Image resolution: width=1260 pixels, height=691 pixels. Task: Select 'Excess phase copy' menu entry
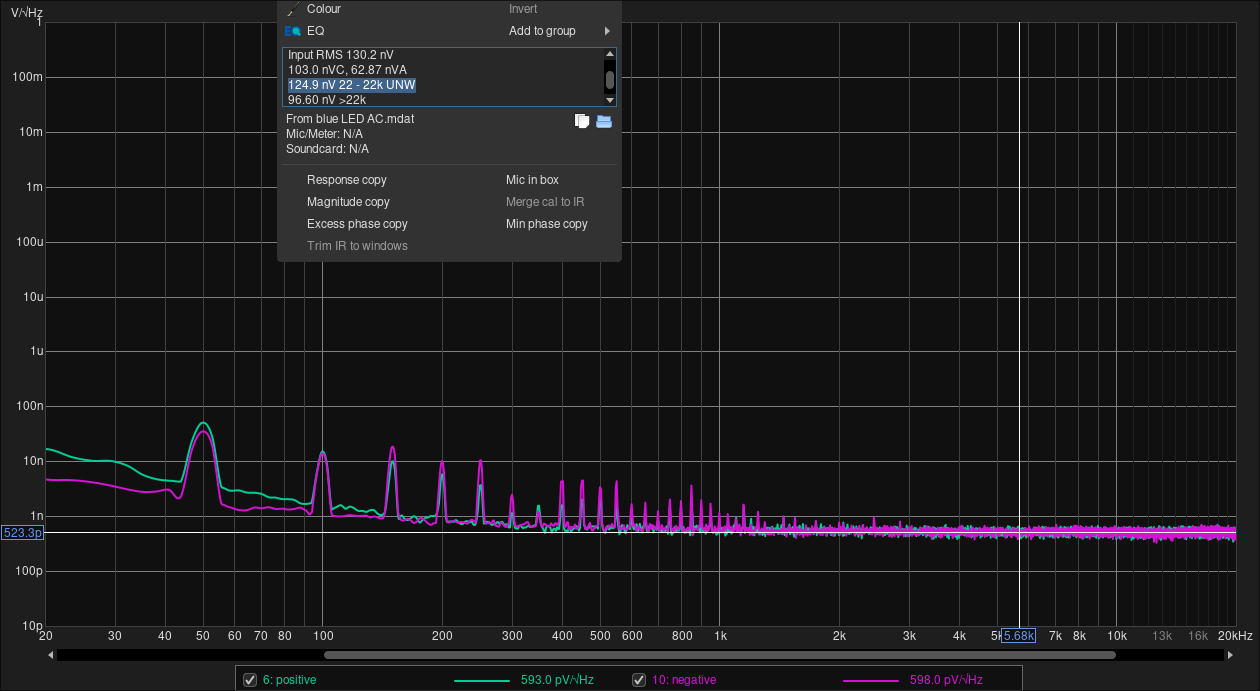(357, 224)
